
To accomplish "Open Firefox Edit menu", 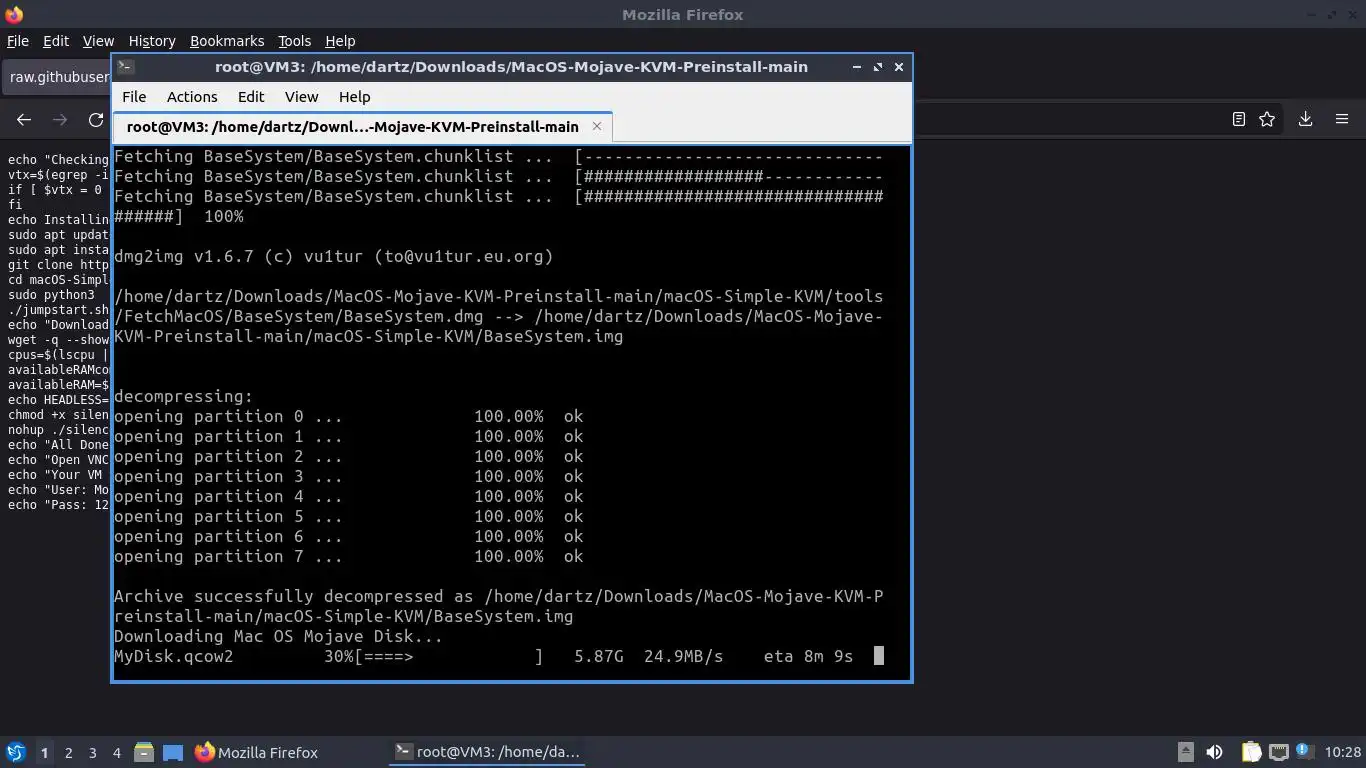I will [x=56, y=41].
